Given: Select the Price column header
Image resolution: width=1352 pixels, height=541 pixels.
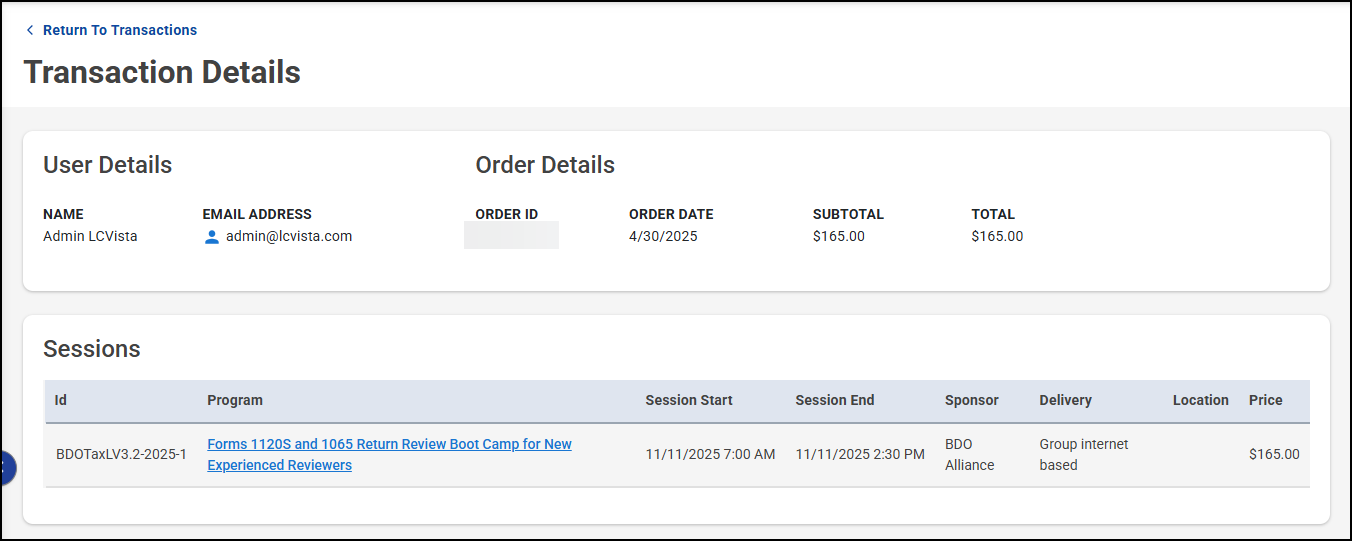Looking at the screenshot, I should 1265,400.
